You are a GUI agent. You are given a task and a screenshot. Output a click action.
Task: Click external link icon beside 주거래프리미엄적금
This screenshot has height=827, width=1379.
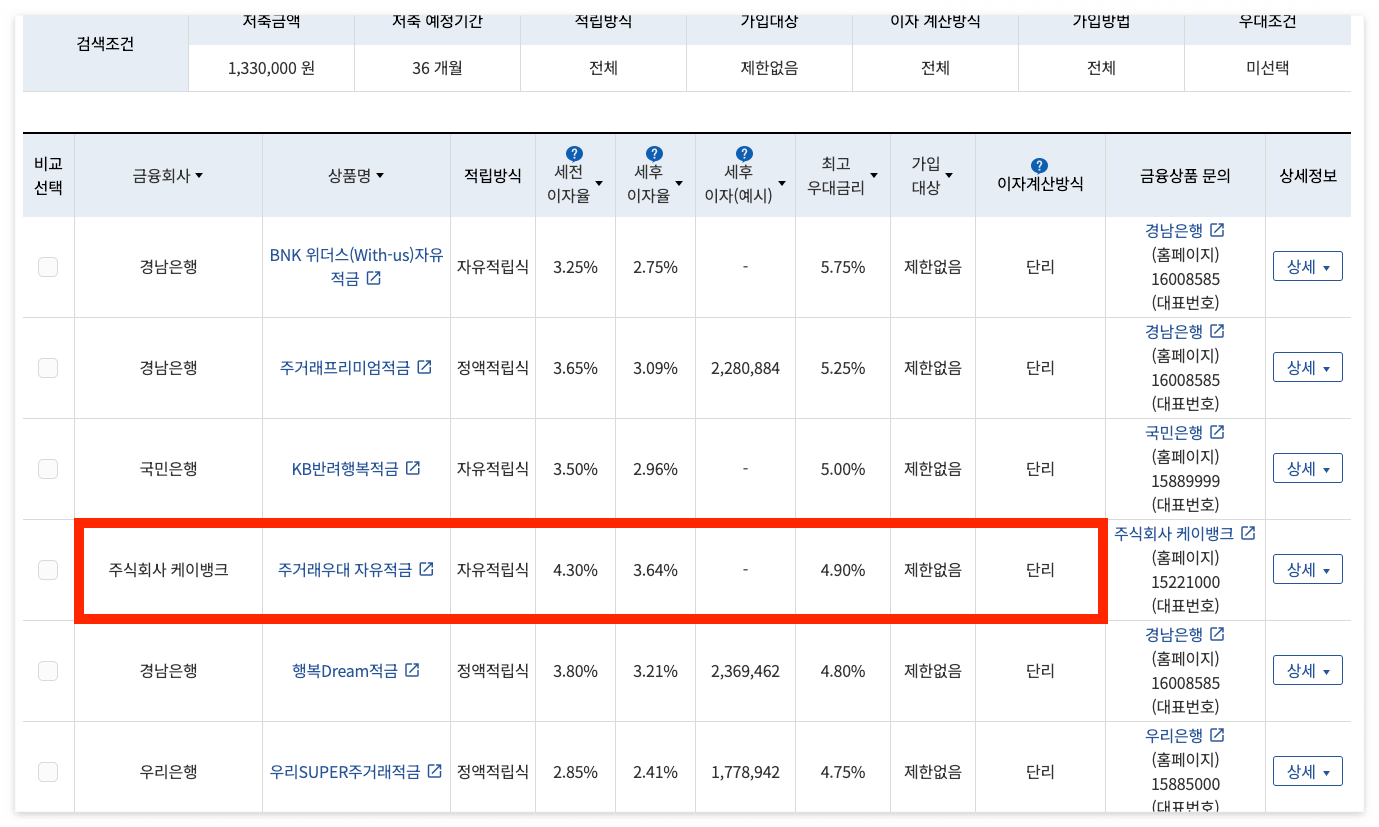424,367
